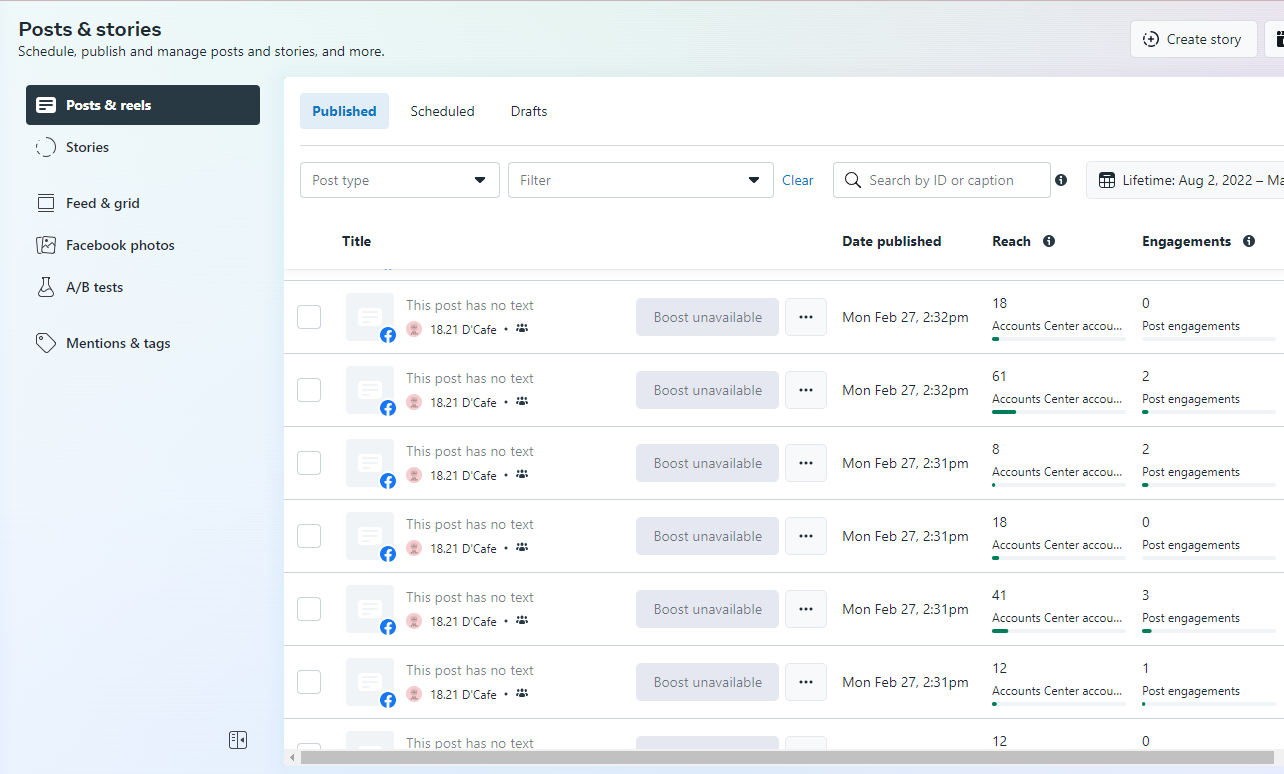Open the Stories section icon in sidebar

[45, 147]
